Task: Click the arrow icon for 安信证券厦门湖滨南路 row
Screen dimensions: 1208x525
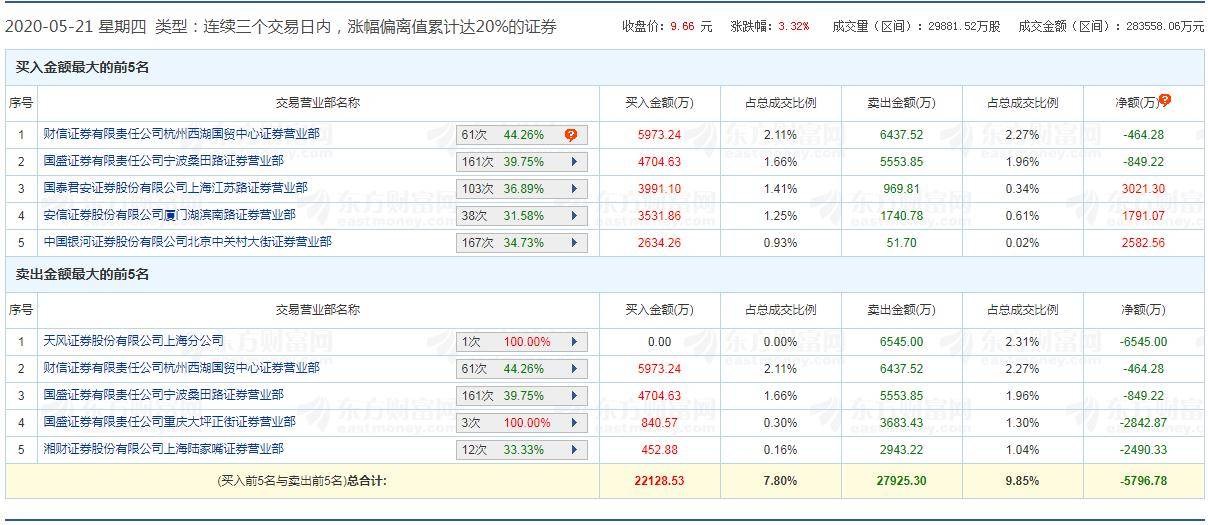Action: [575, 216]
